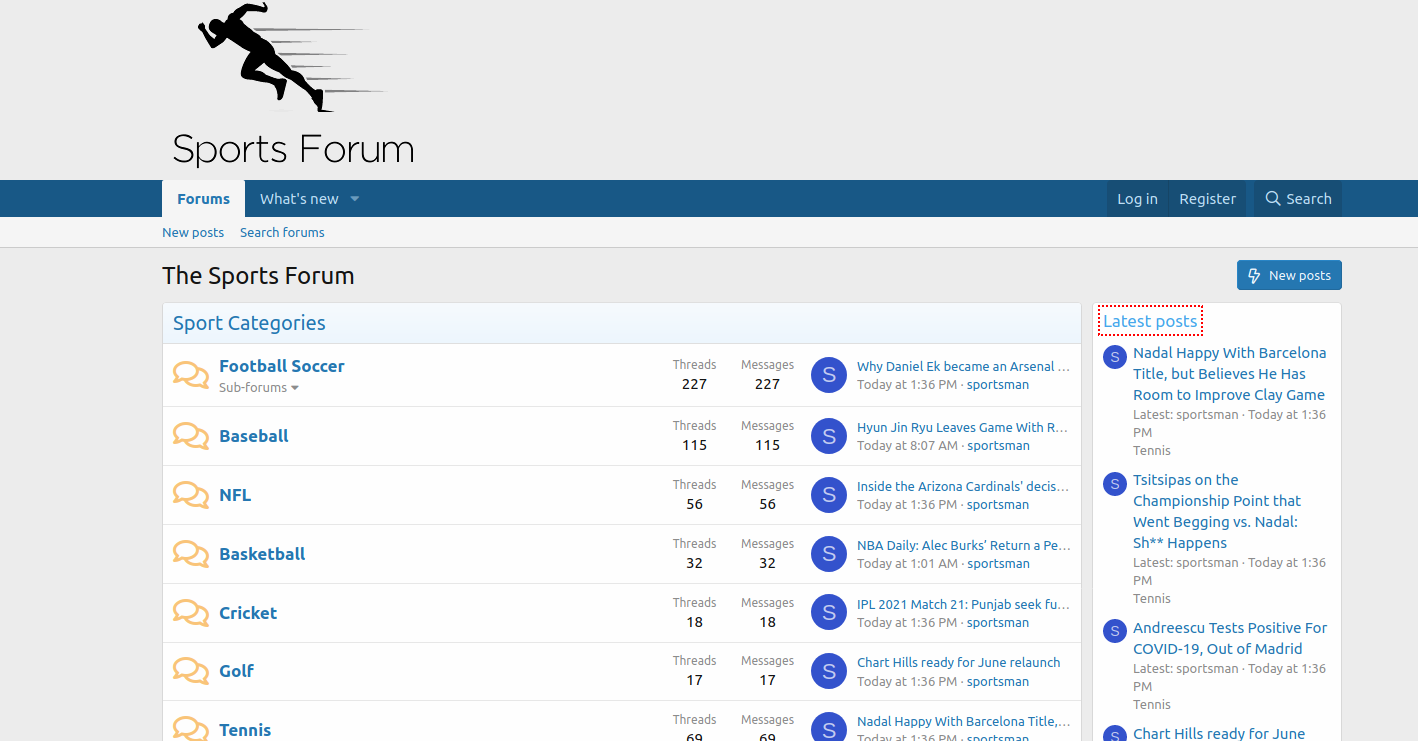
Task: Click sportsman avatar in Baseball row
Action: coord(829,436)
